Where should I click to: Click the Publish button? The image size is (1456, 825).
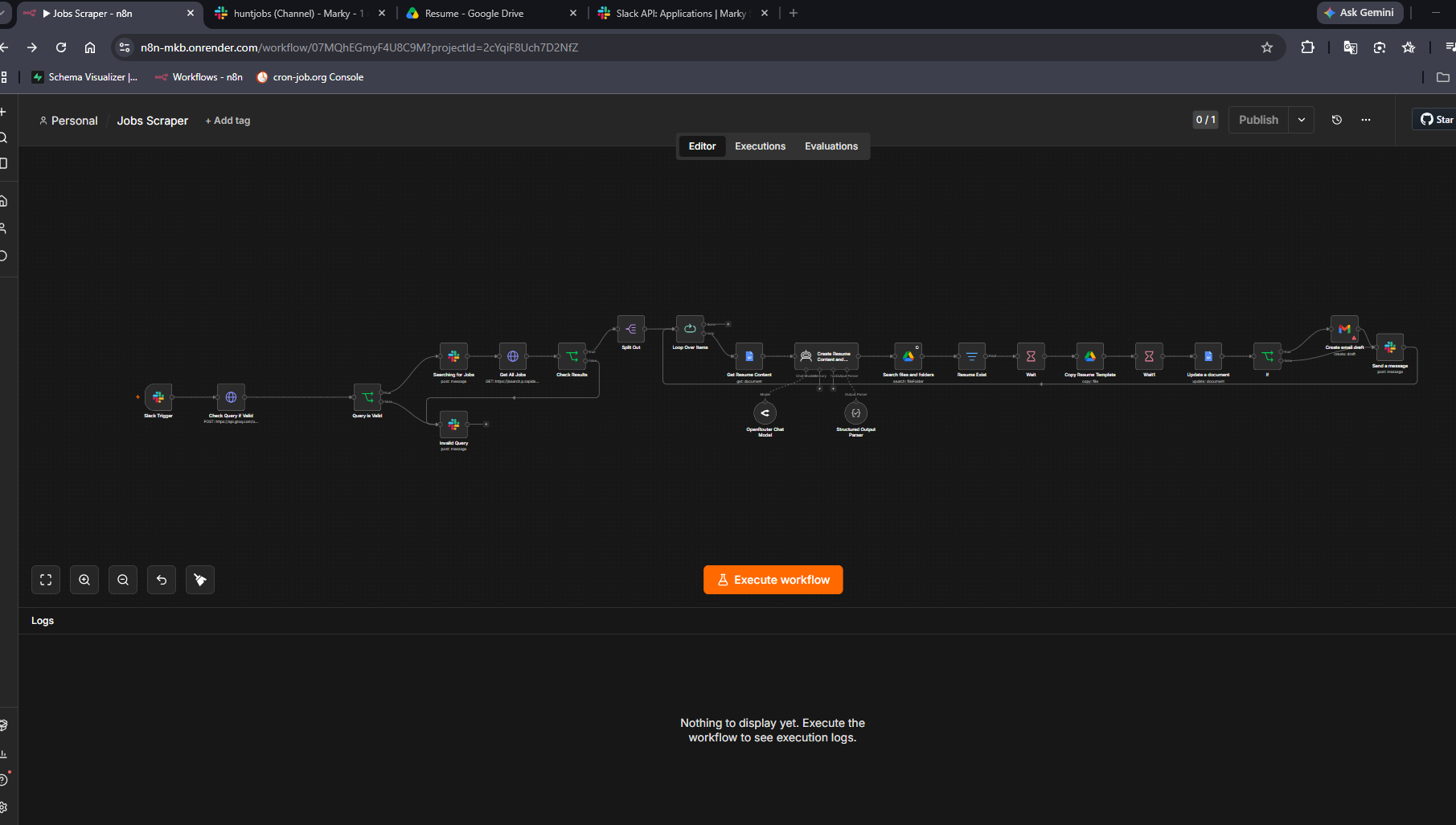pyautogui.click(x=1258, y=120)
